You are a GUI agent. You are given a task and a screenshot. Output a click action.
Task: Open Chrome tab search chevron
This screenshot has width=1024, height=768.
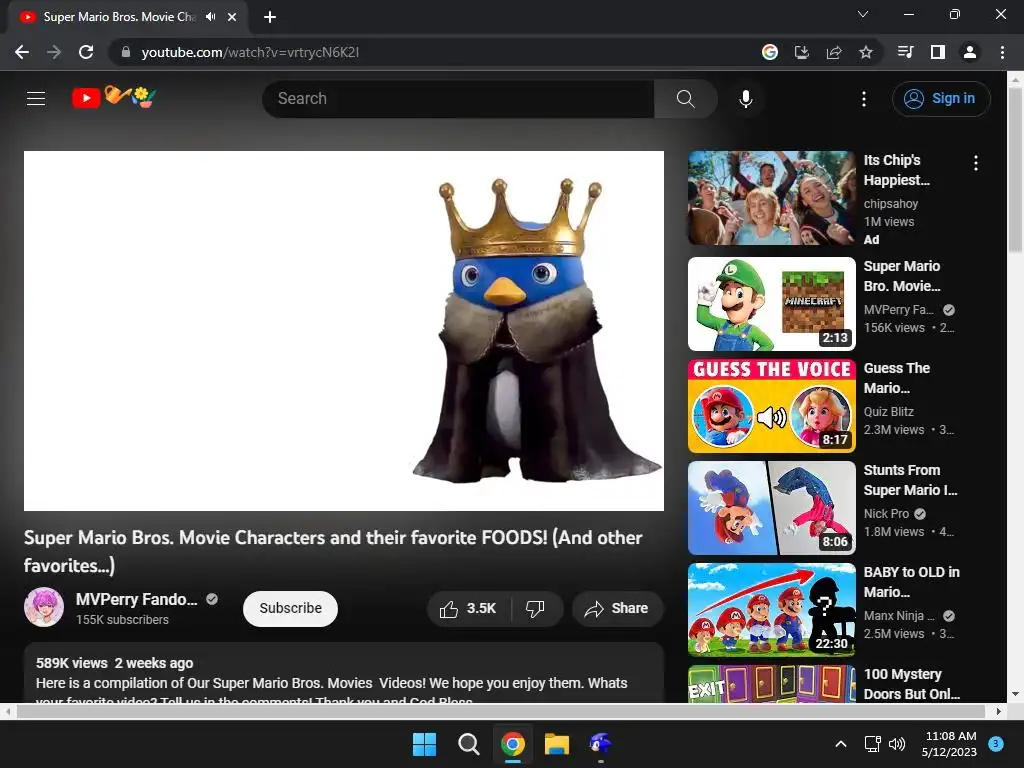[863, 14]
